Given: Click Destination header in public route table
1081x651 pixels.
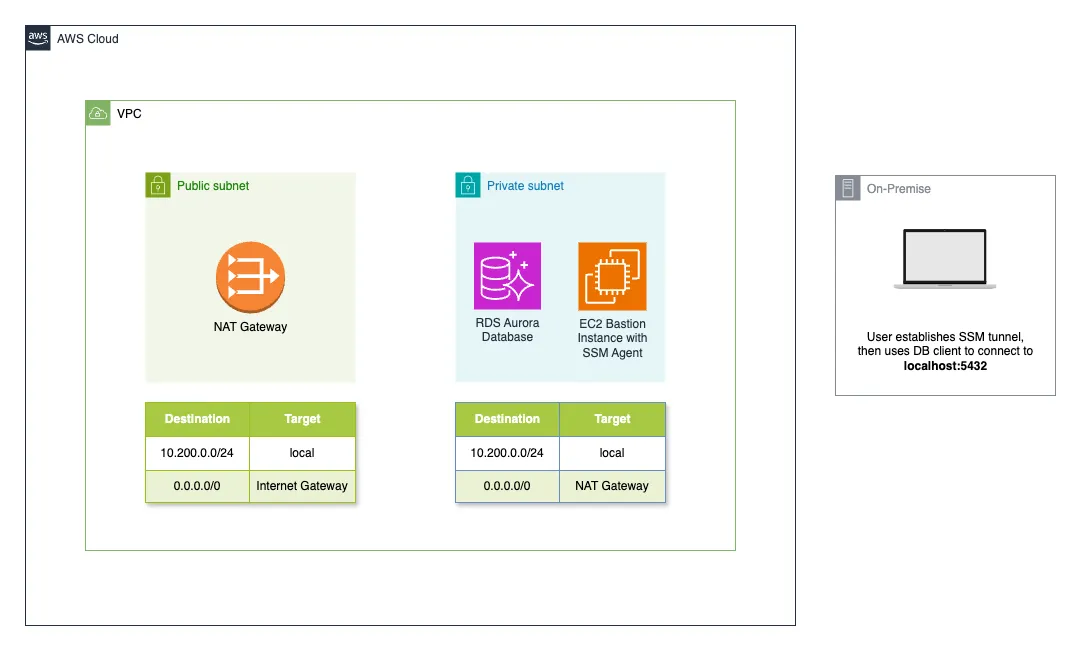Looking at the screenshot, I should click(197, 419).
